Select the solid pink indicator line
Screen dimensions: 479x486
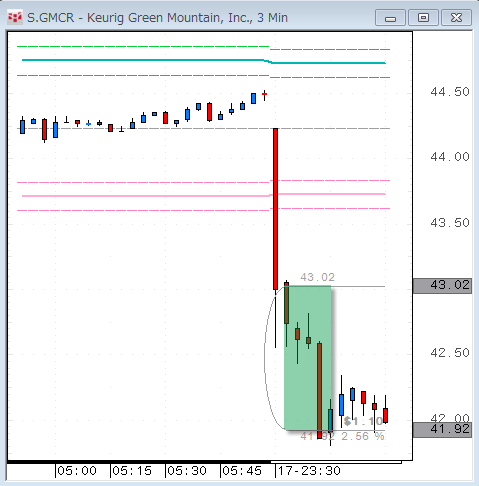[204, 195]
